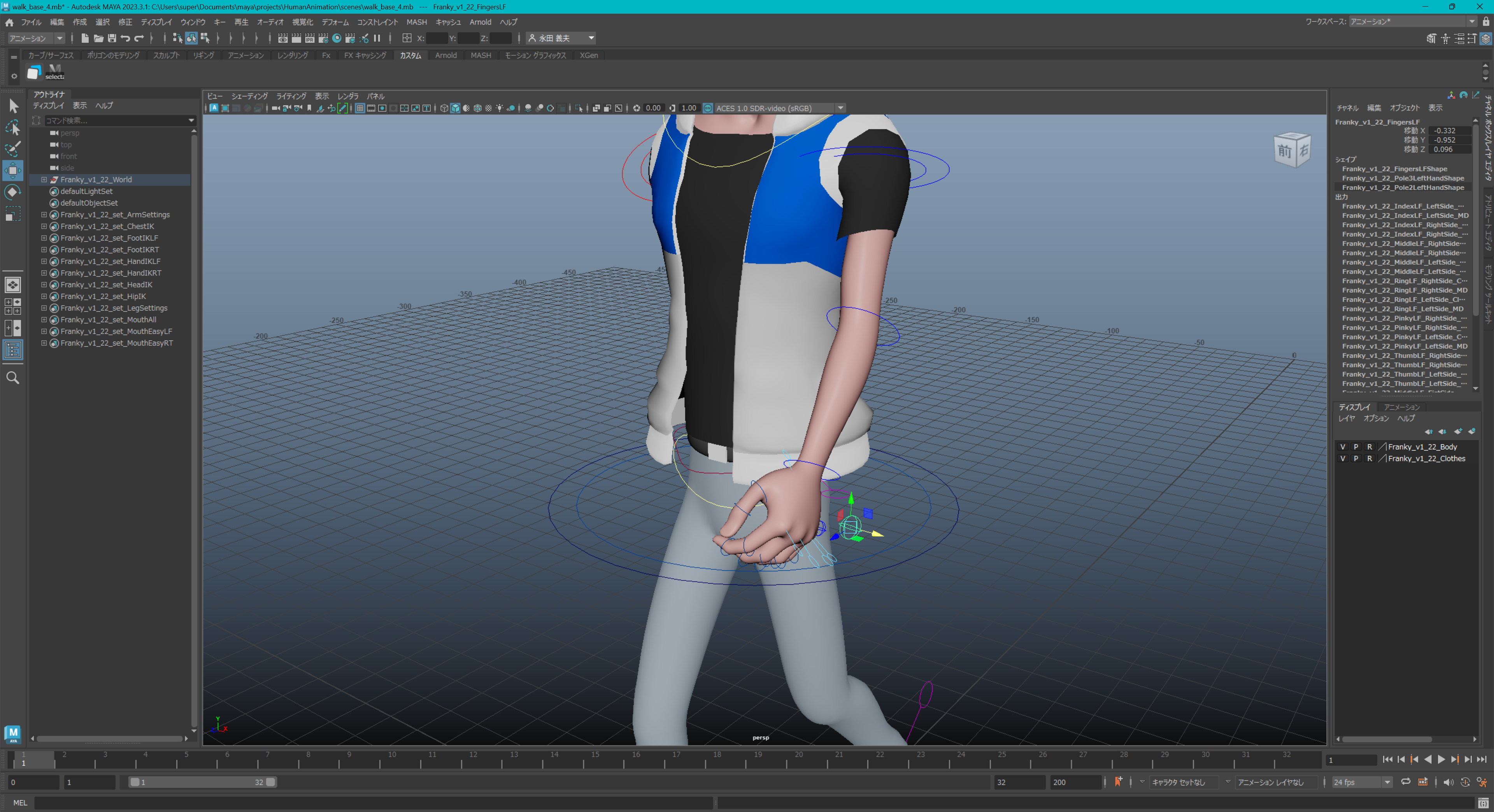The width and height of the screenshot is (1494, 812).
Task: Expand Franky_v1_22_set_HeadIK in outliner
Action: pyautogui.click(x=44, y=285)
